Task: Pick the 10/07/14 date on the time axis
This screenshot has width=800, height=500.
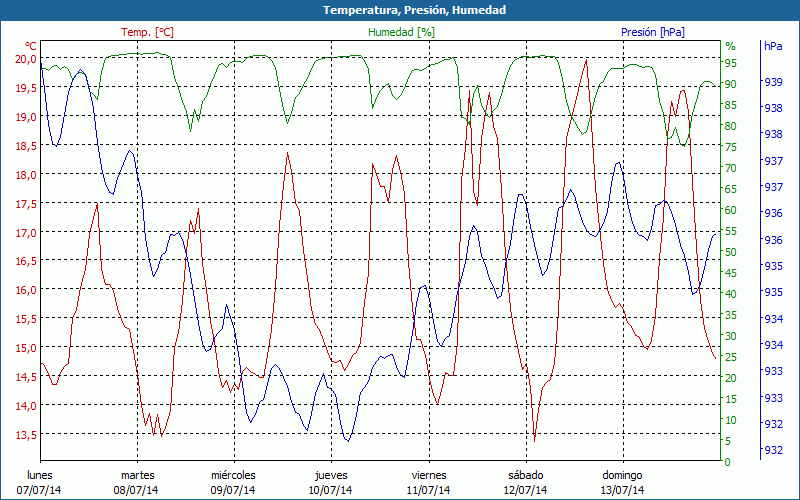Action: point(330,490)
